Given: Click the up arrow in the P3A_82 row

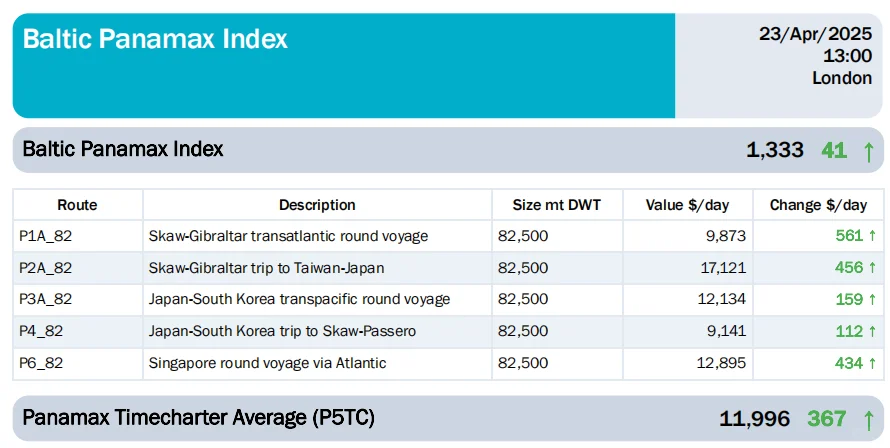Looking at the screenshot, I should click(x=872, y=299).
